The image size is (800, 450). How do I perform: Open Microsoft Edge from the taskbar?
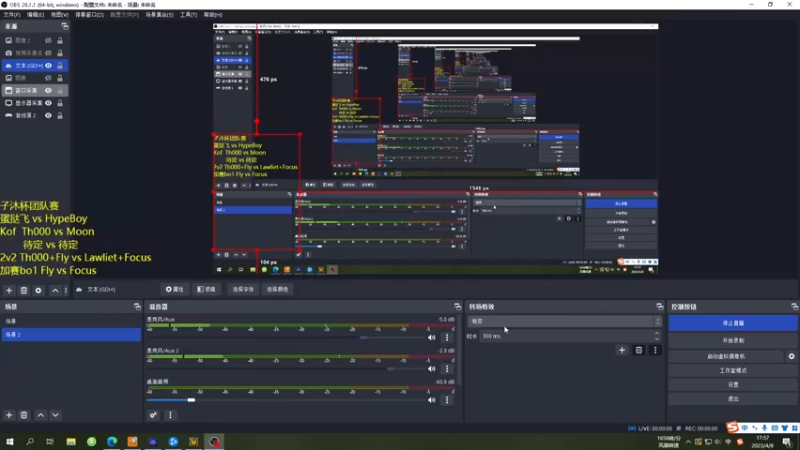tap(112, 441)
